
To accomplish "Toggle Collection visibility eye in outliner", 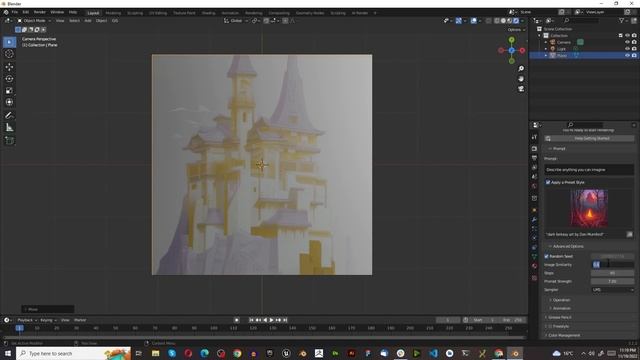I will [x=627, y=36].
